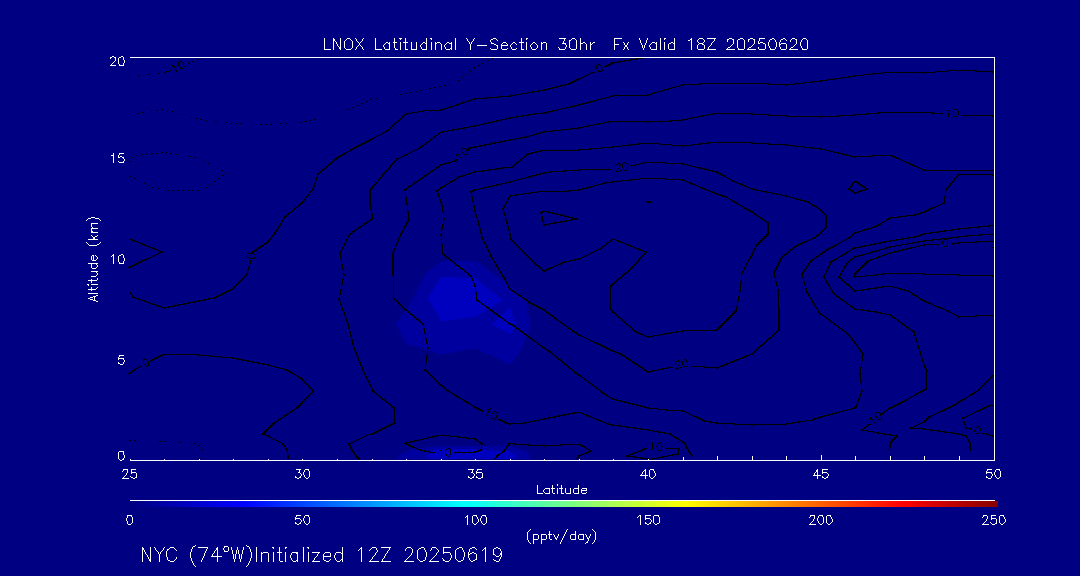Viewport: 1080px width, 576px height.
Task: Select altitude axis tick label 10
Action: point(116,260)
